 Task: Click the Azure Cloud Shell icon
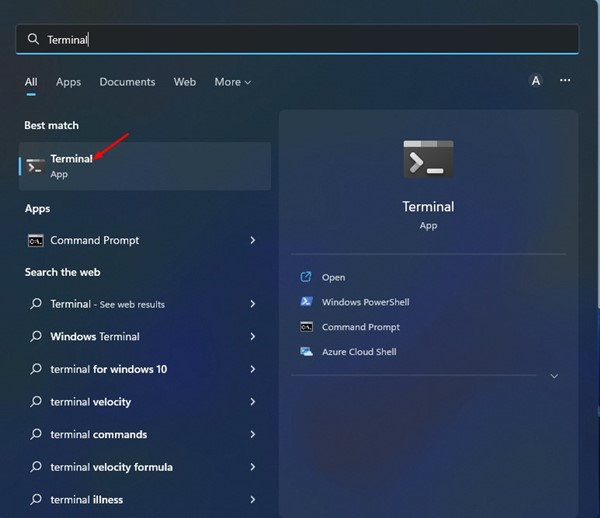point(306,352)
